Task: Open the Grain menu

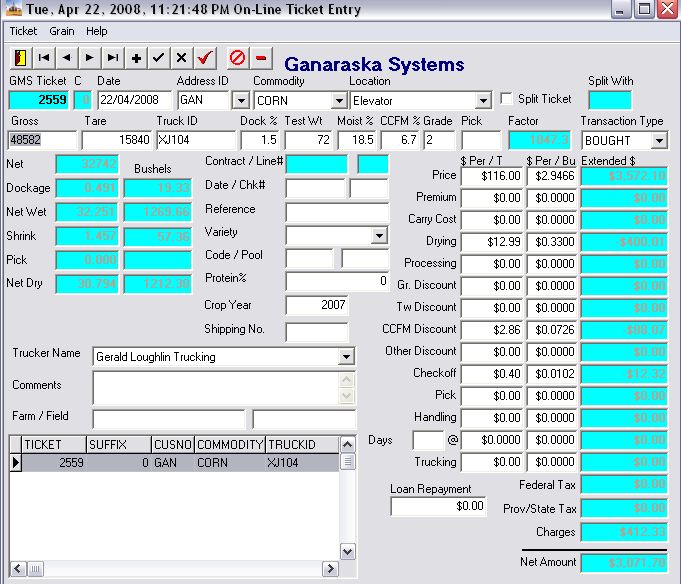Action: coord(62,31)
